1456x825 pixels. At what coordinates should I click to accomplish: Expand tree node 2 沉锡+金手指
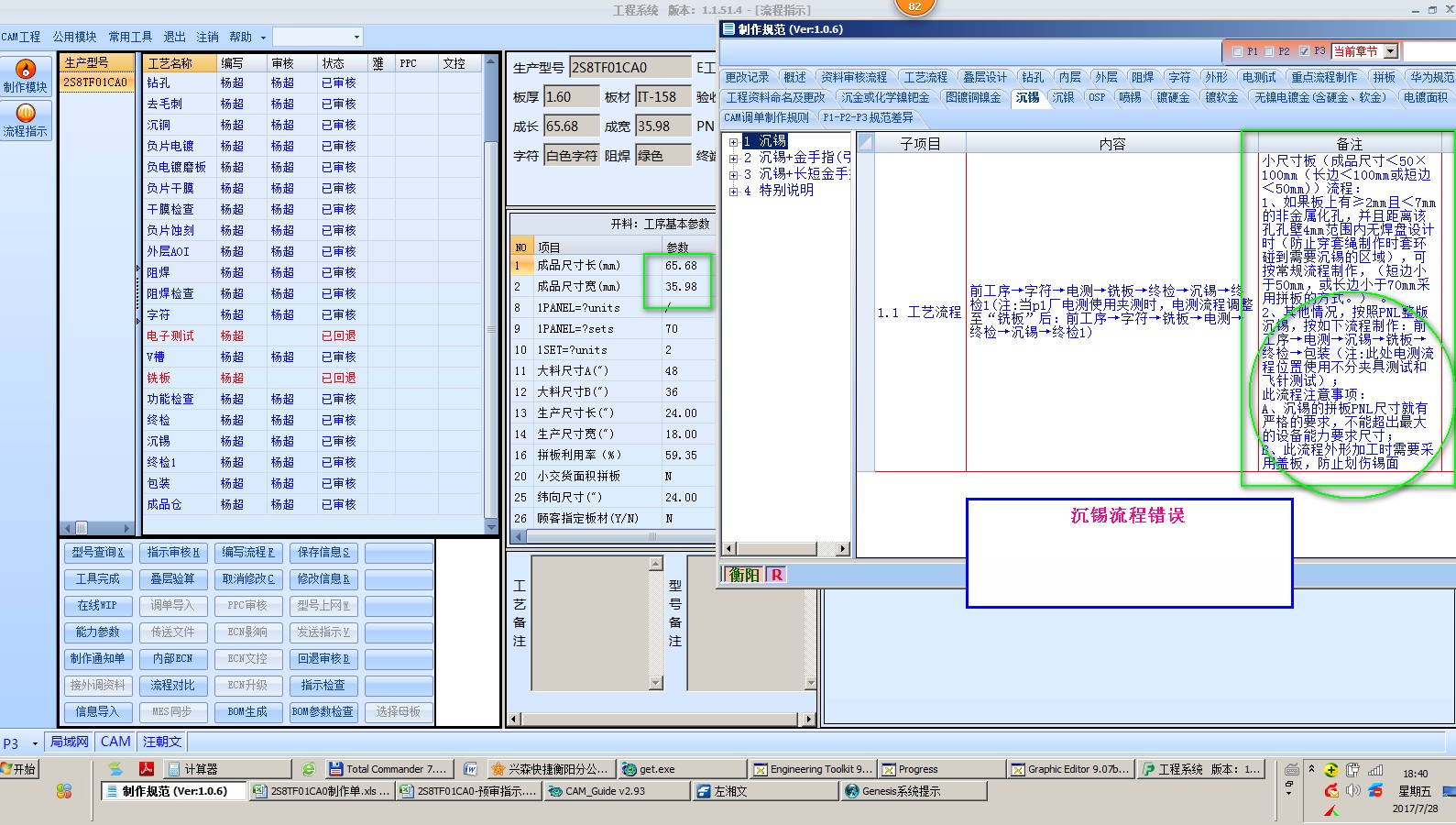point(733,159)
